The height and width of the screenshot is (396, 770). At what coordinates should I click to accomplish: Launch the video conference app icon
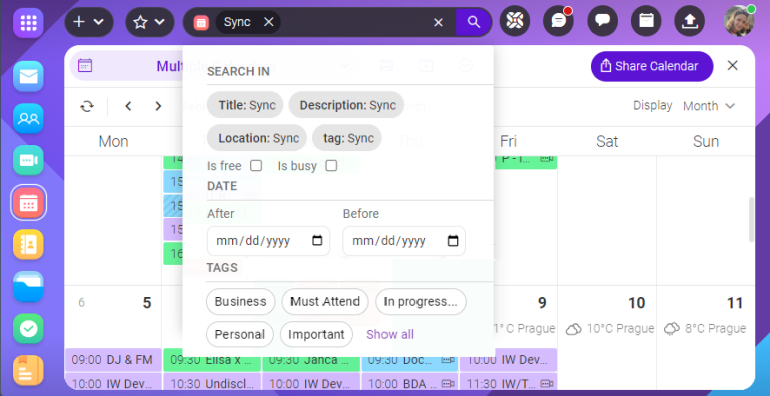[x=28, y=160]
